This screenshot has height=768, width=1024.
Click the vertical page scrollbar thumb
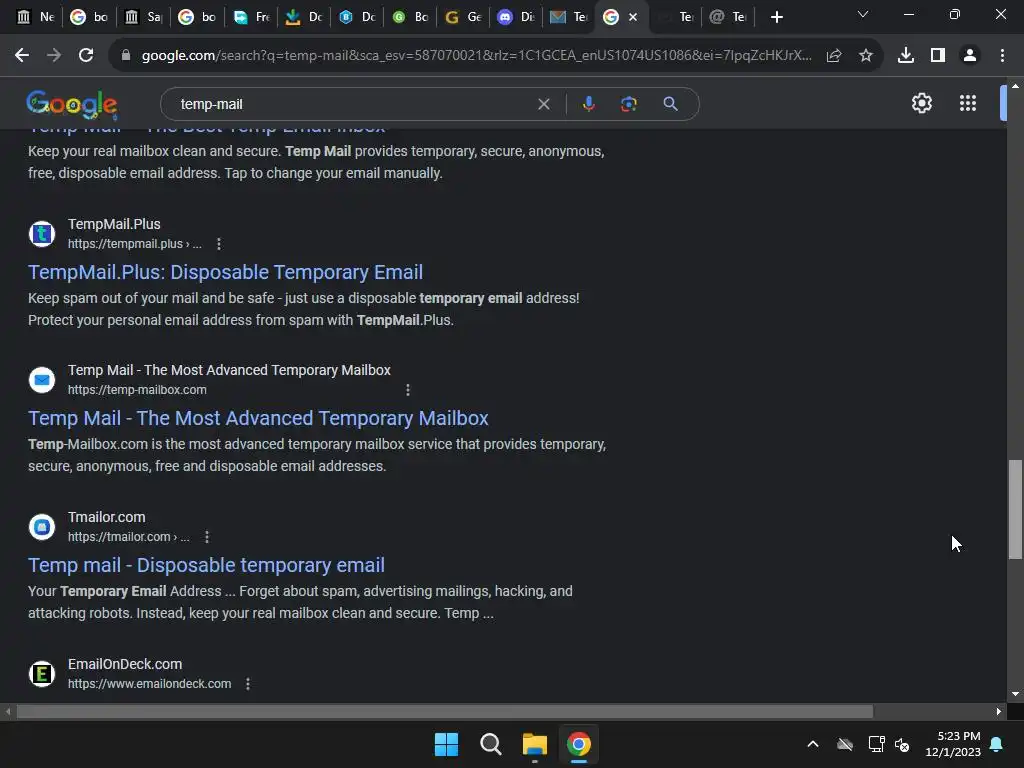point(1015,509)
